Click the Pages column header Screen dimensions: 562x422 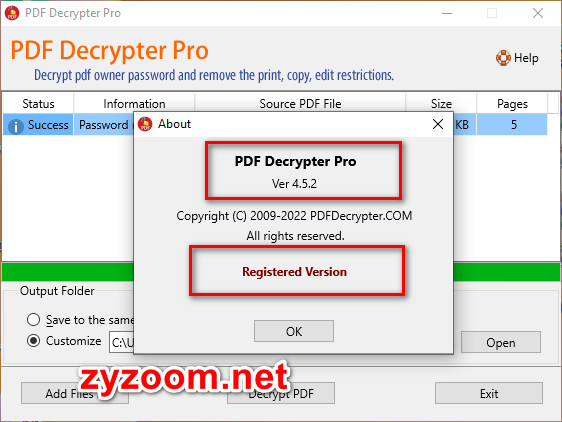512,104
